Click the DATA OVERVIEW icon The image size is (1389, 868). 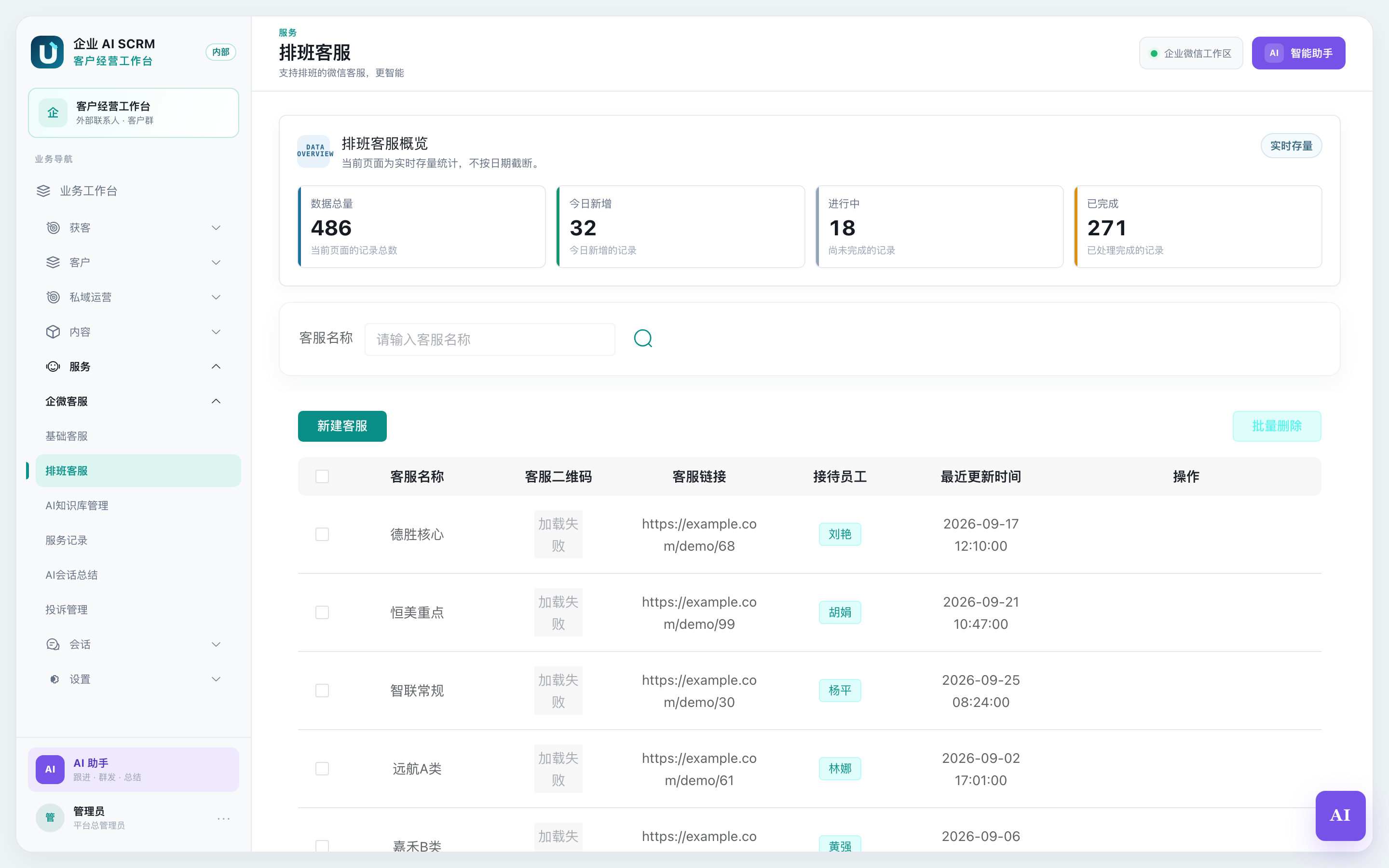(314, 151)
